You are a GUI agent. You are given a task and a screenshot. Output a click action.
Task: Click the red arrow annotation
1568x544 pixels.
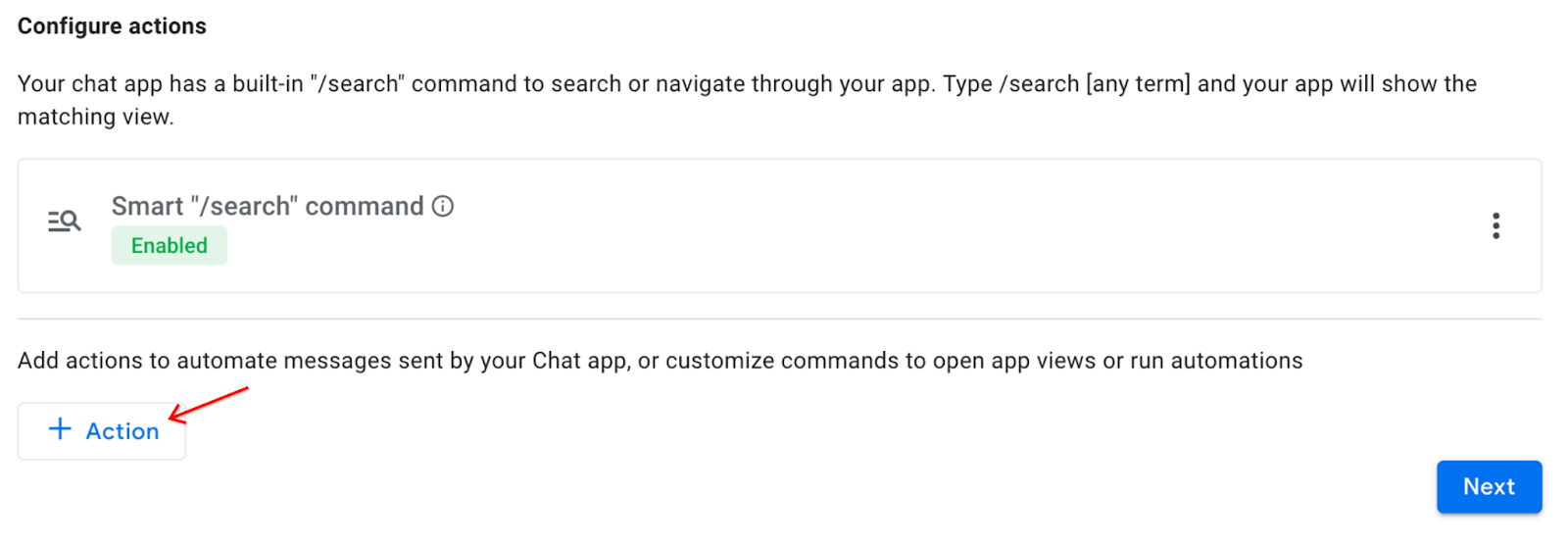point(208,404)
